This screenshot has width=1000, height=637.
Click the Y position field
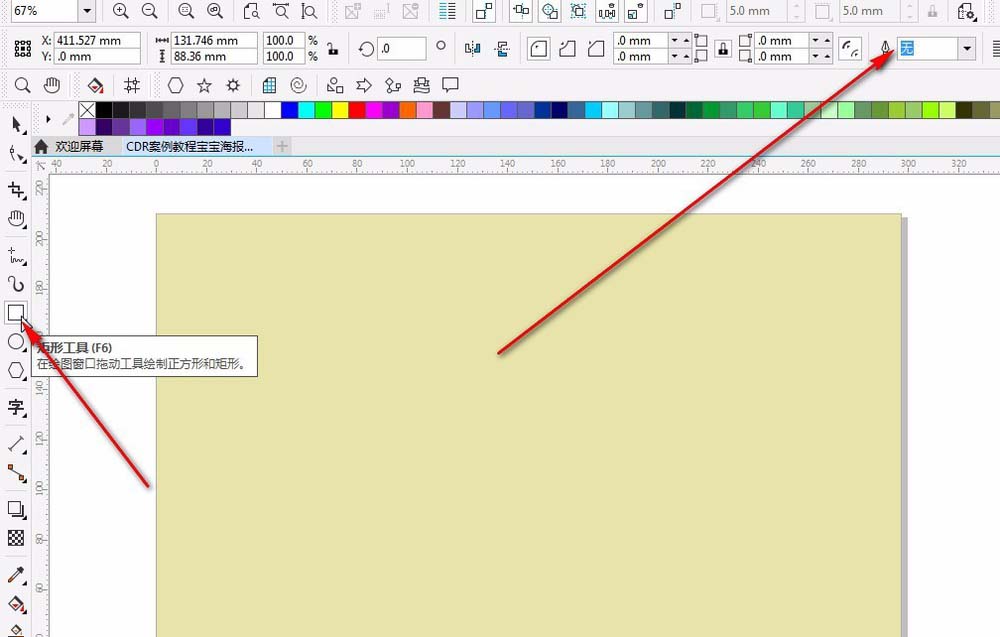[97, 56]
